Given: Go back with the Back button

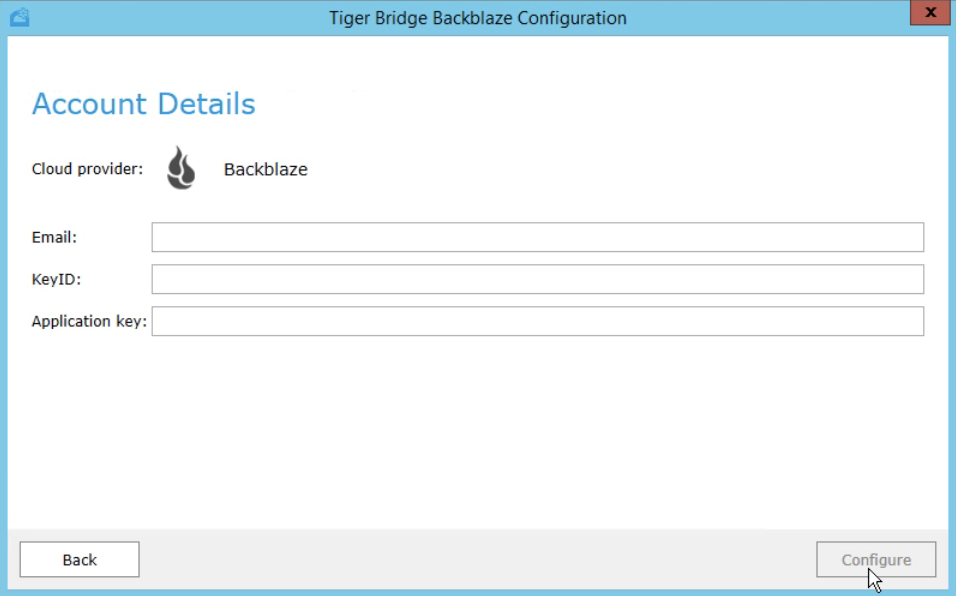Looking at the screenshot, I should 79,559.
